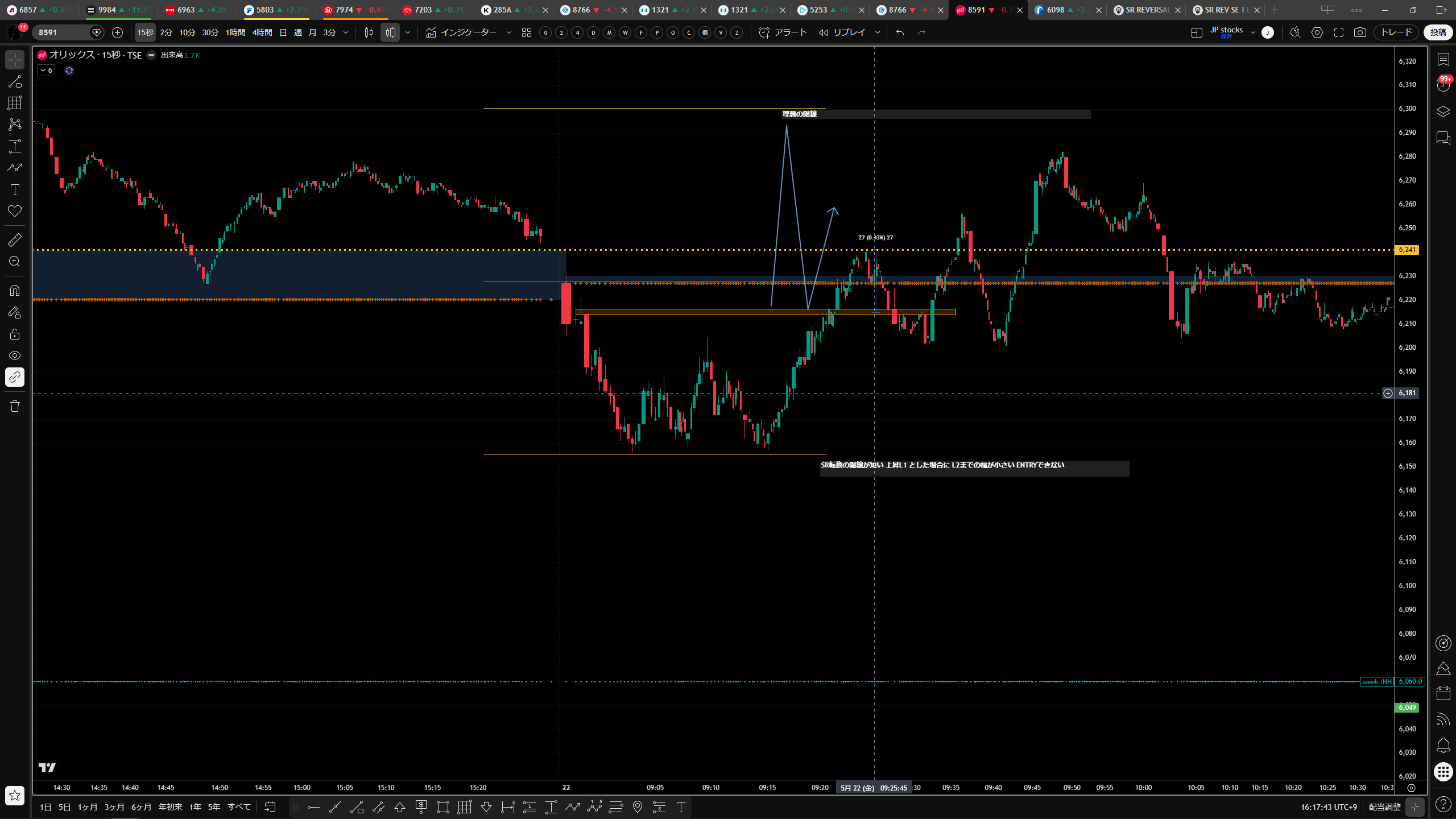Click the 8591 symbol search field
The height and width of the screenshot is (819, 1456).
(x=61, y=32)
